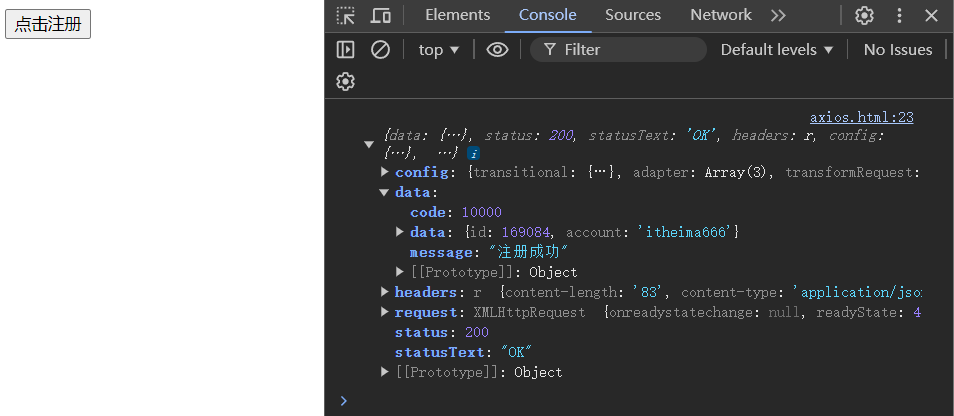Expand the request XMLHttpRequest row

click(x=385, y=312)
